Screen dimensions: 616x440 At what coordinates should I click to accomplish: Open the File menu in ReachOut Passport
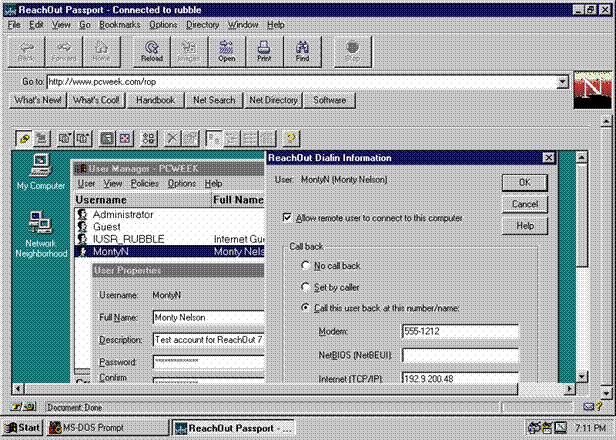[14, 25]
